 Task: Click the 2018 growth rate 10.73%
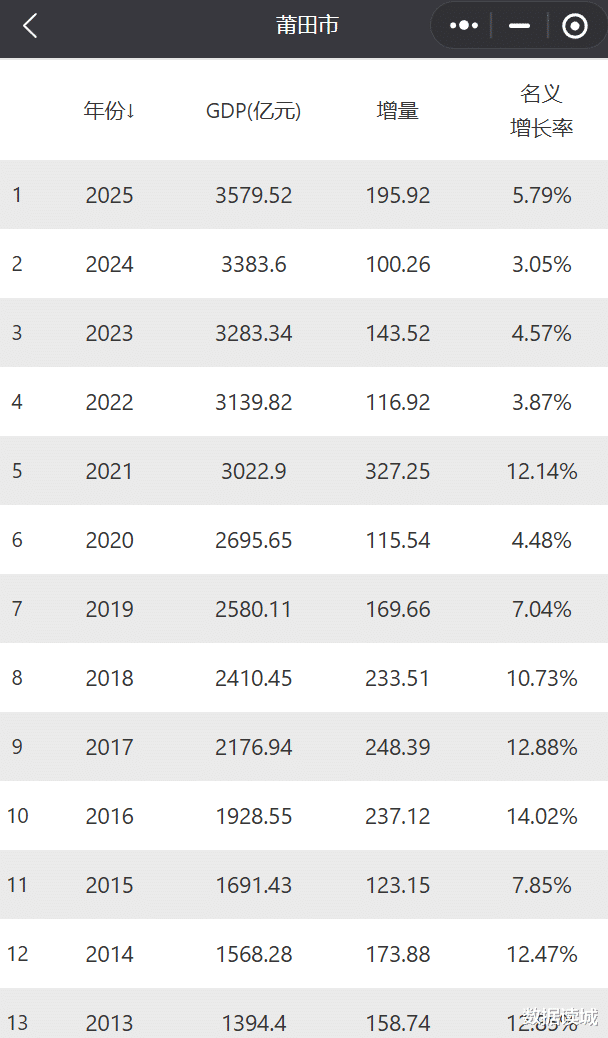pyautogui.click(x=541, y=678)
